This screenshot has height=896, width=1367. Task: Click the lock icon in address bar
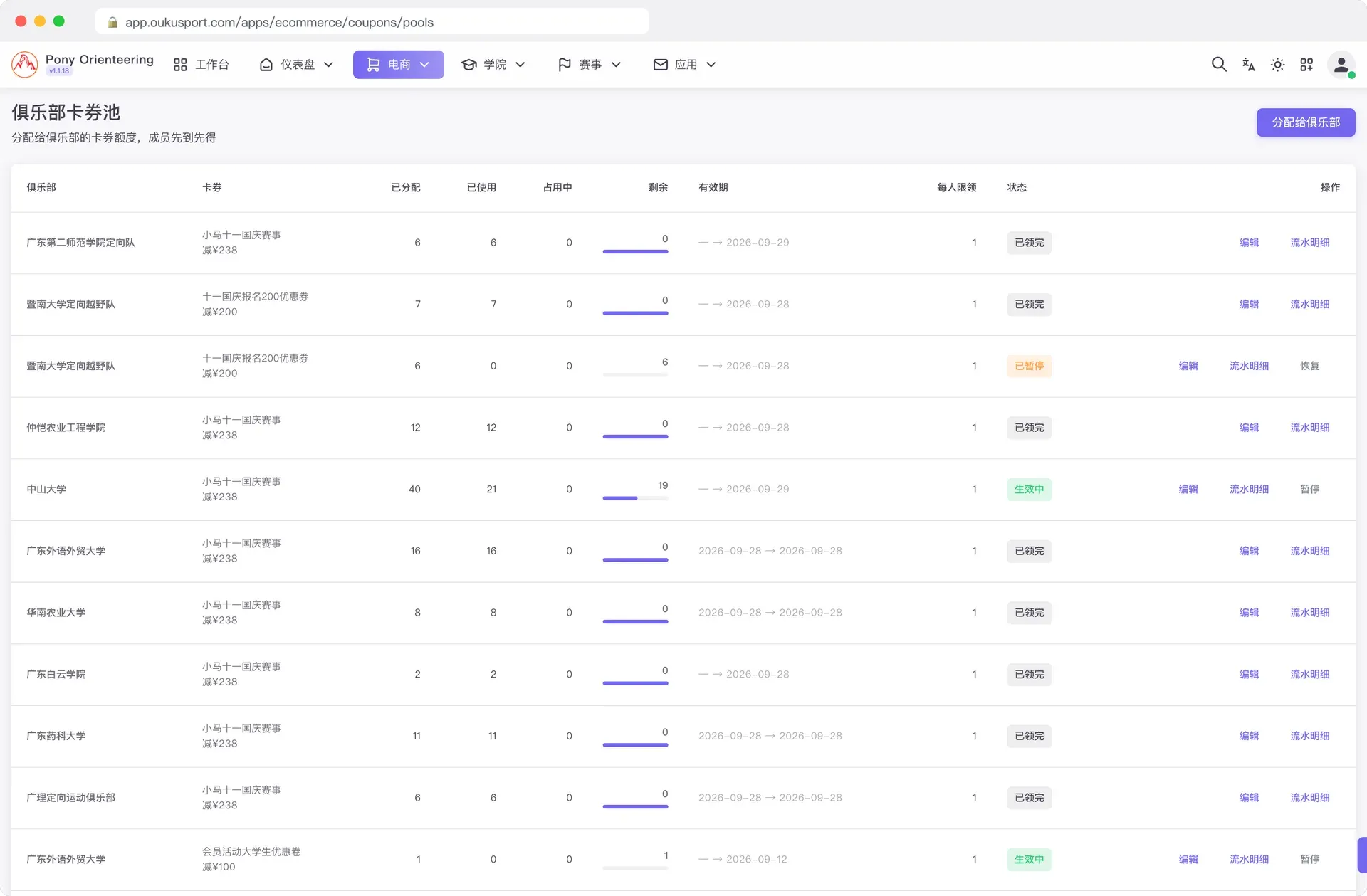click(112, 22)
